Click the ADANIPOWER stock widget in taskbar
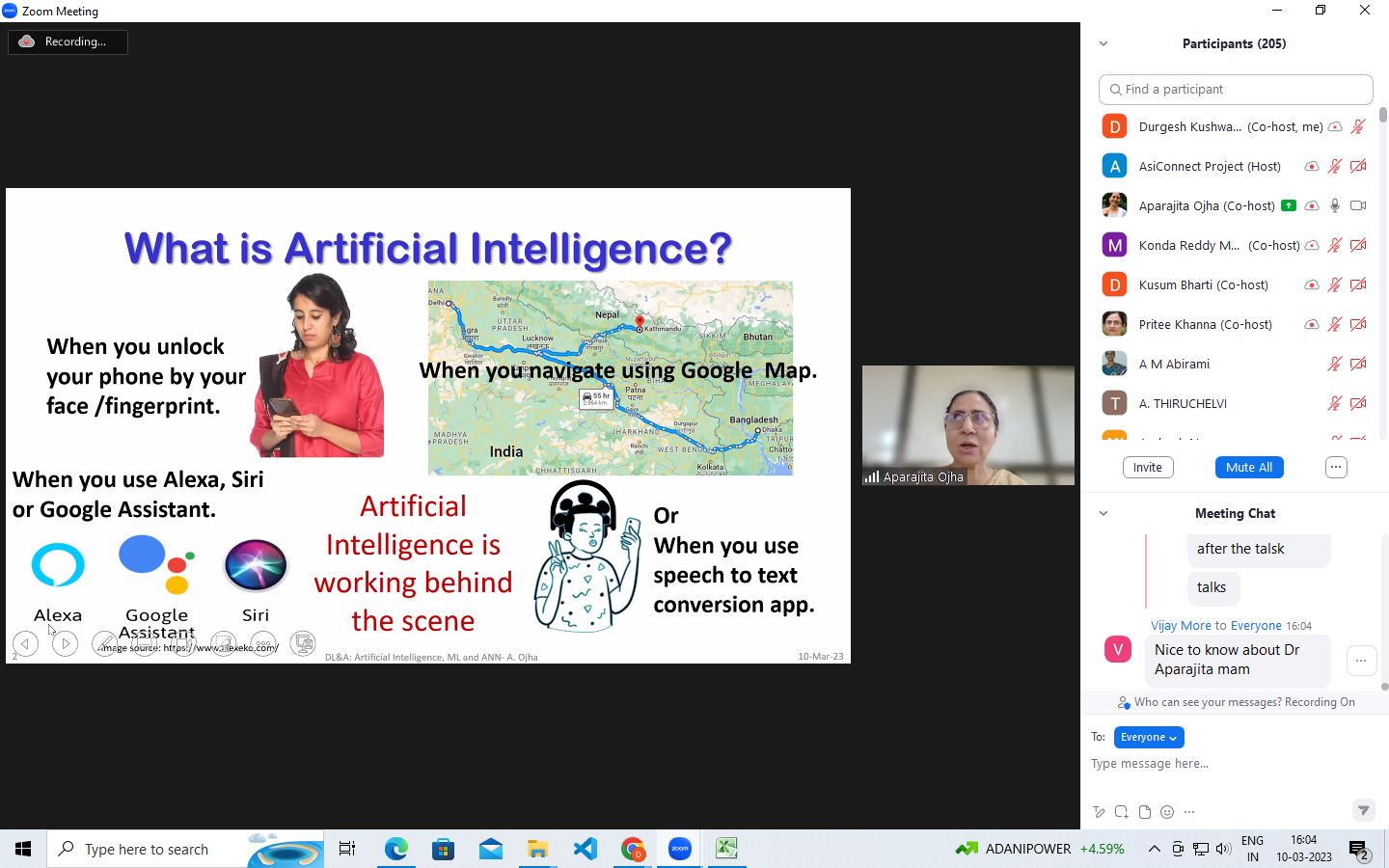 pyautogui.click(x=1039, y=849)
